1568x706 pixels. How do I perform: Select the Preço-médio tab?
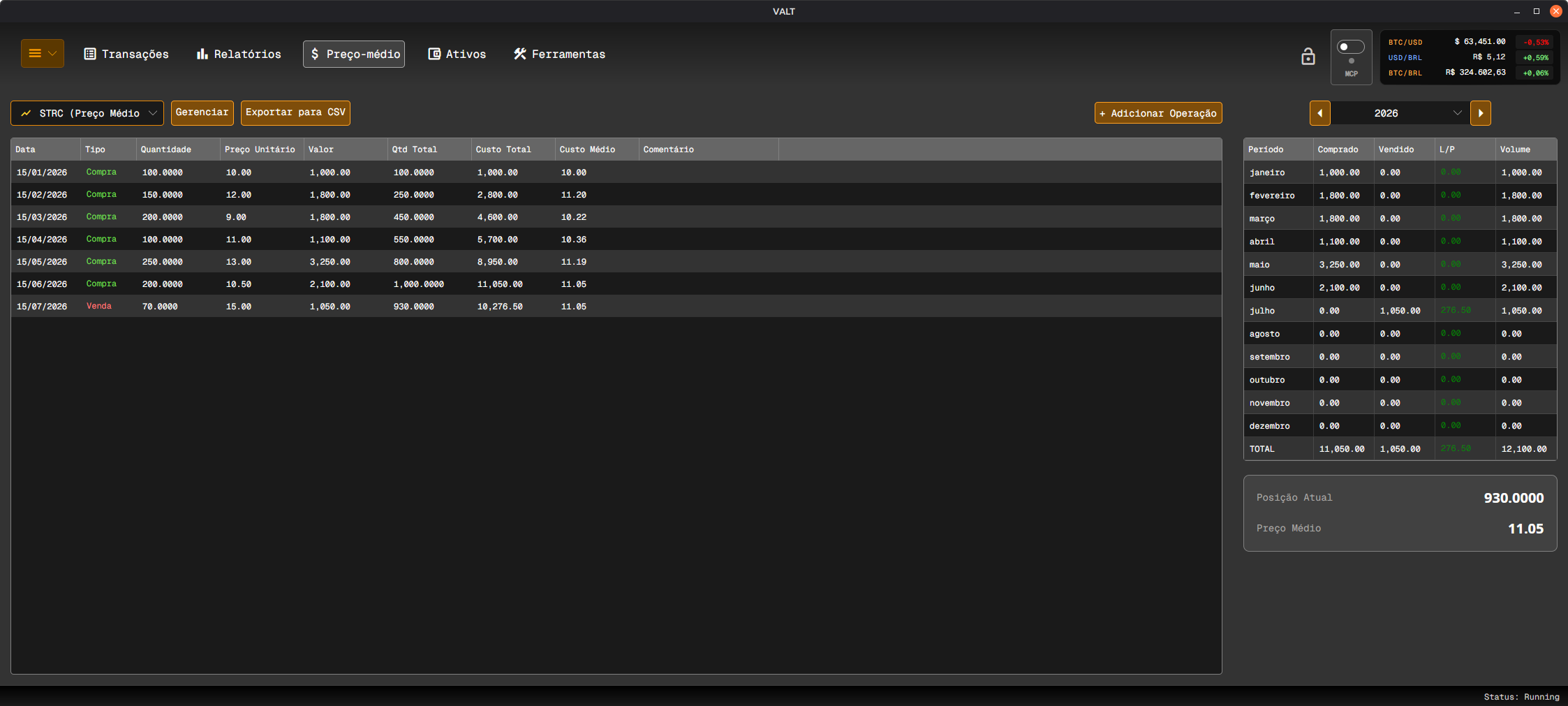[354, 54]
